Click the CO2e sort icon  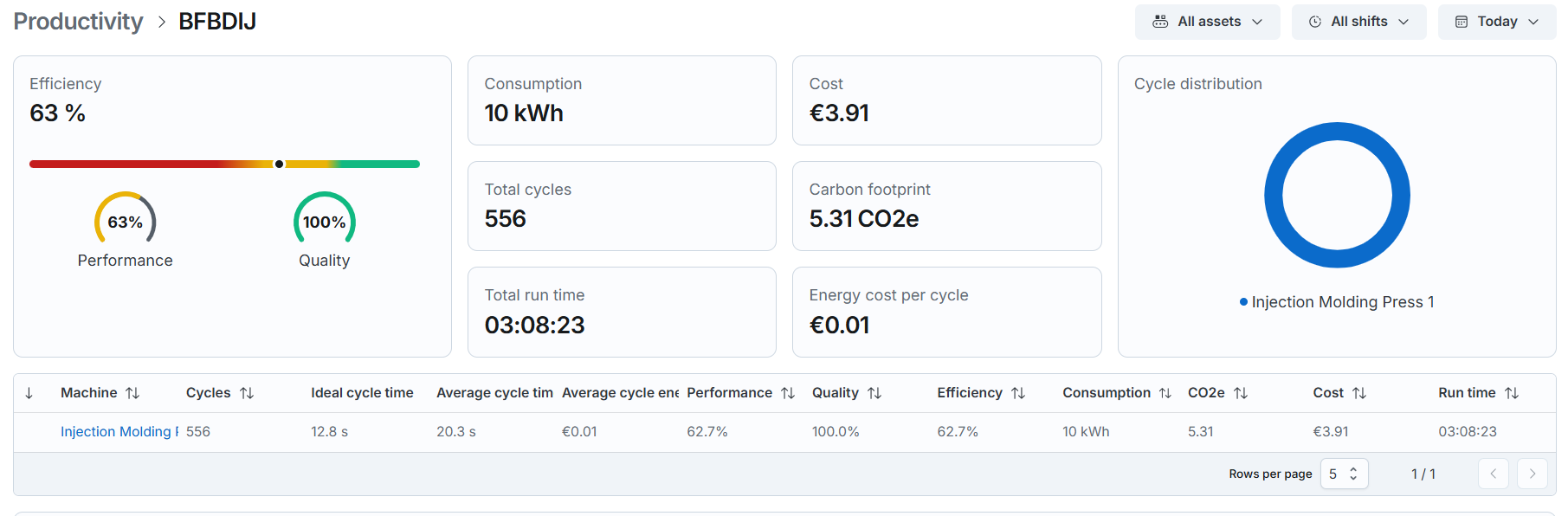(x=1241, y=393)
